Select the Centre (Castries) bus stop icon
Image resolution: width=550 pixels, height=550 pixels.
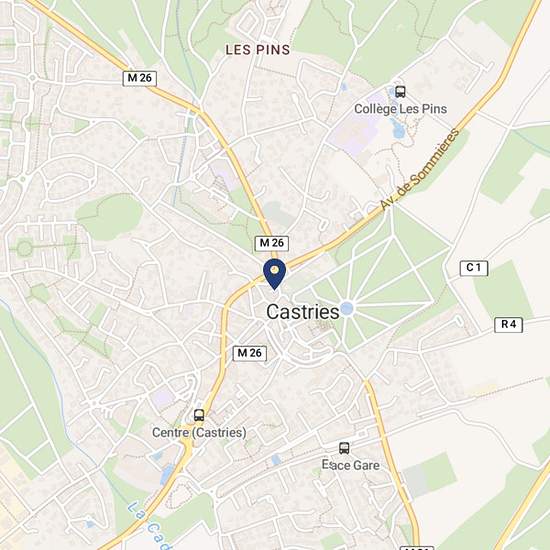coord(199,415)
